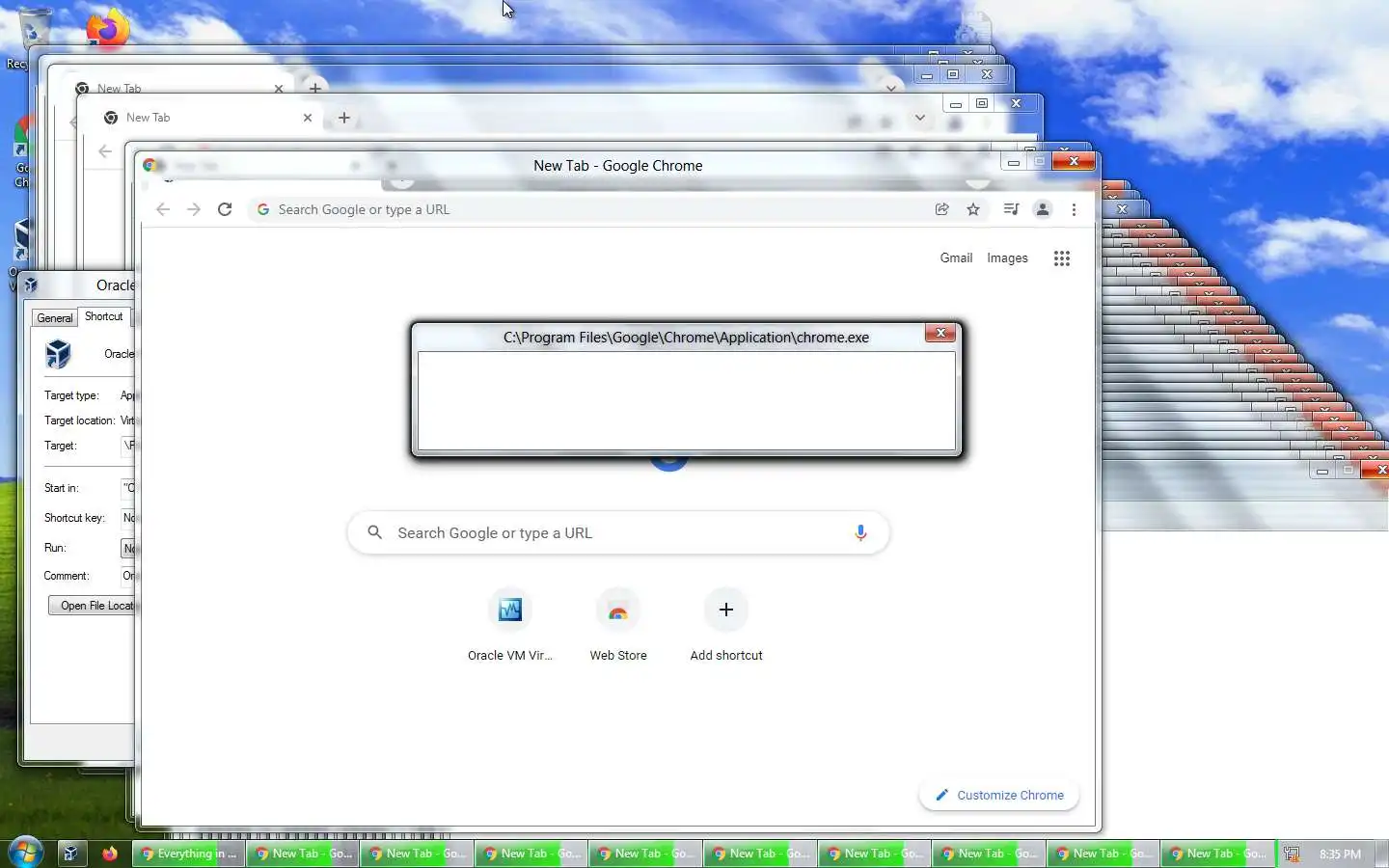Expand tab search chevron in third Chrome window back
The height and width of the screenshot is (868, 1389).
[891, 88]
